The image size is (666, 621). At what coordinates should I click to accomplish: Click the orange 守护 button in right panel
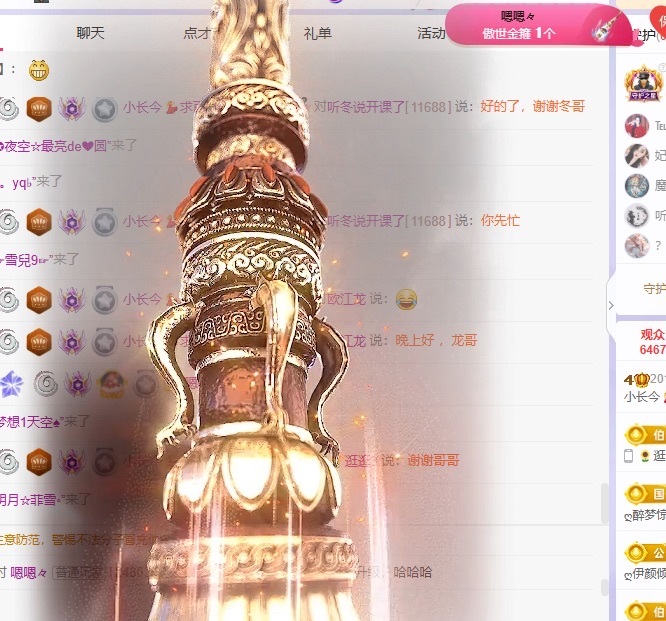[655, 289]
